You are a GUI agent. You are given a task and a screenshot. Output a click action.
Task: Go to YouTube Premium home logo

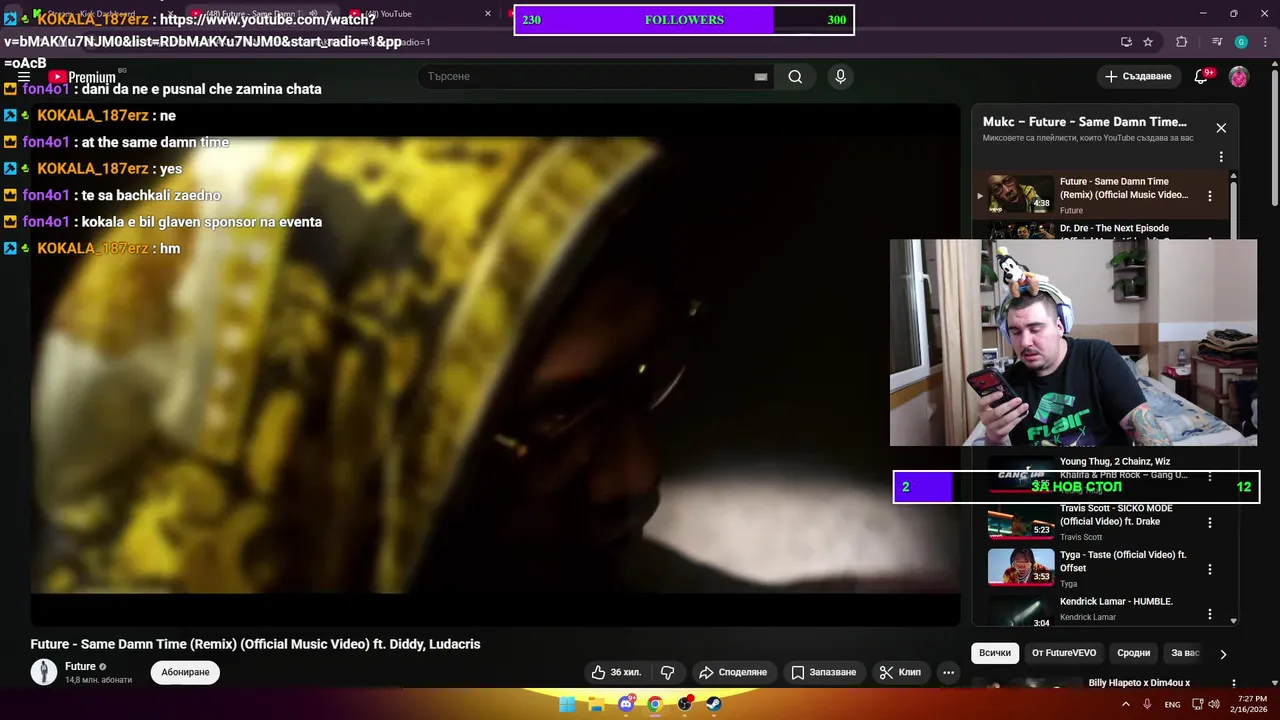[83, 77]
